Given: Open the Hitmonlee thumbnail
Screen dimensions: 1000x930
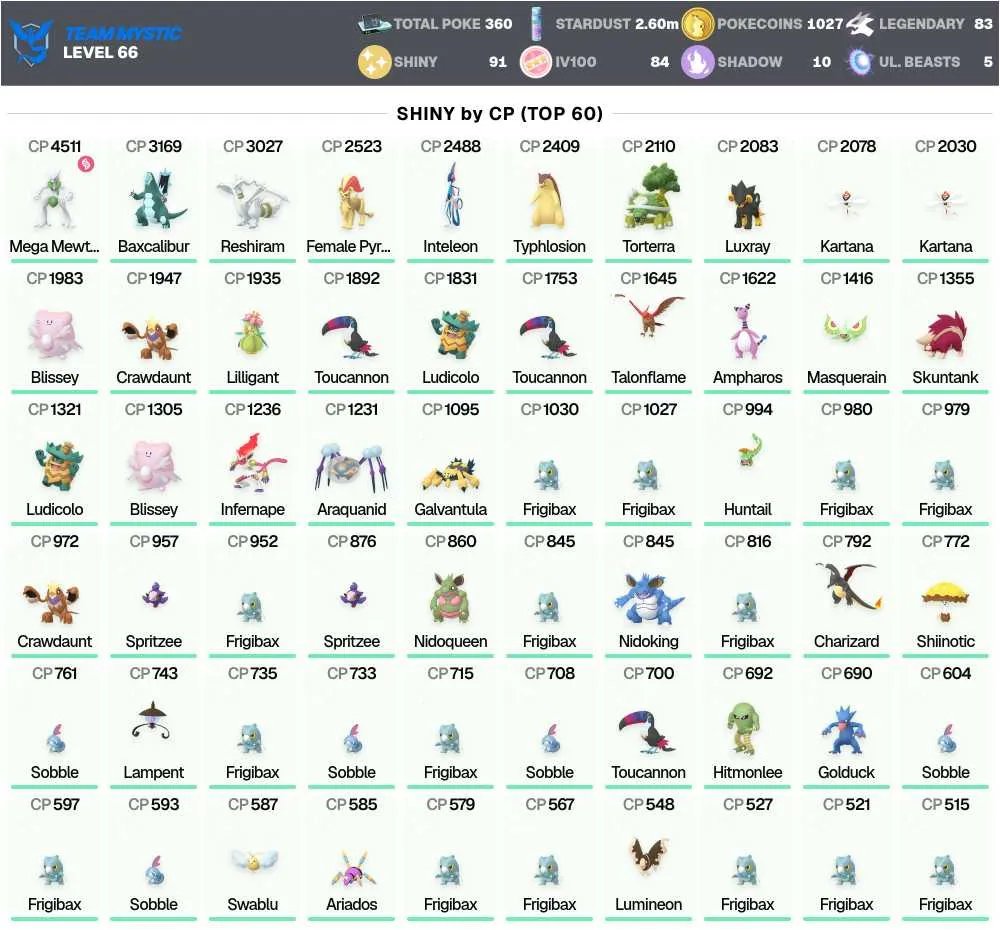Looking at the screenshot, I should (x=744, y=729).
